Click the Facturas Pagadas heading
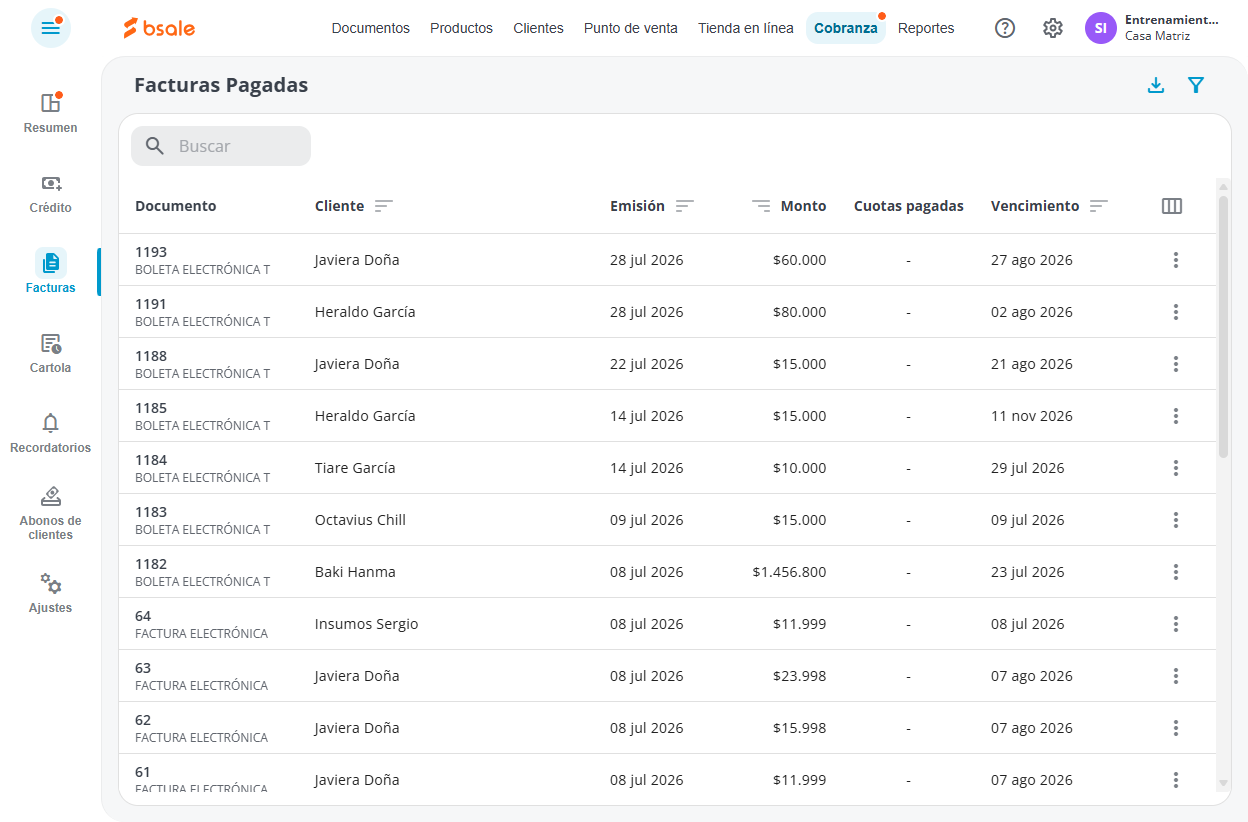 pyautogui.click(x=221, y=85)
